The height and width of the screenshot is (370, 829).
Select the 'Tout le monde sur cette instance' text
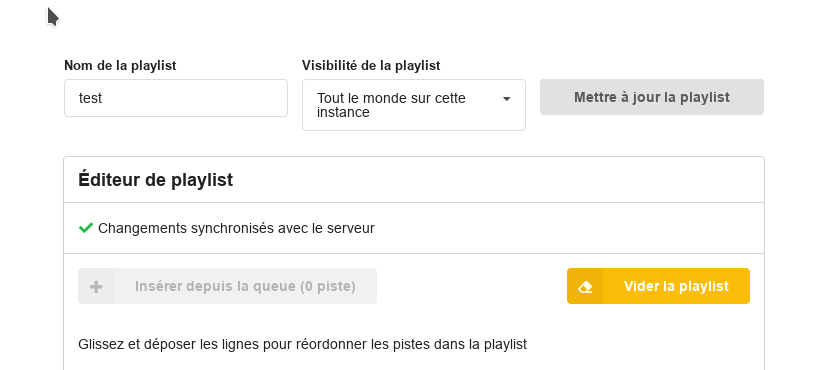tap(391, 105)
